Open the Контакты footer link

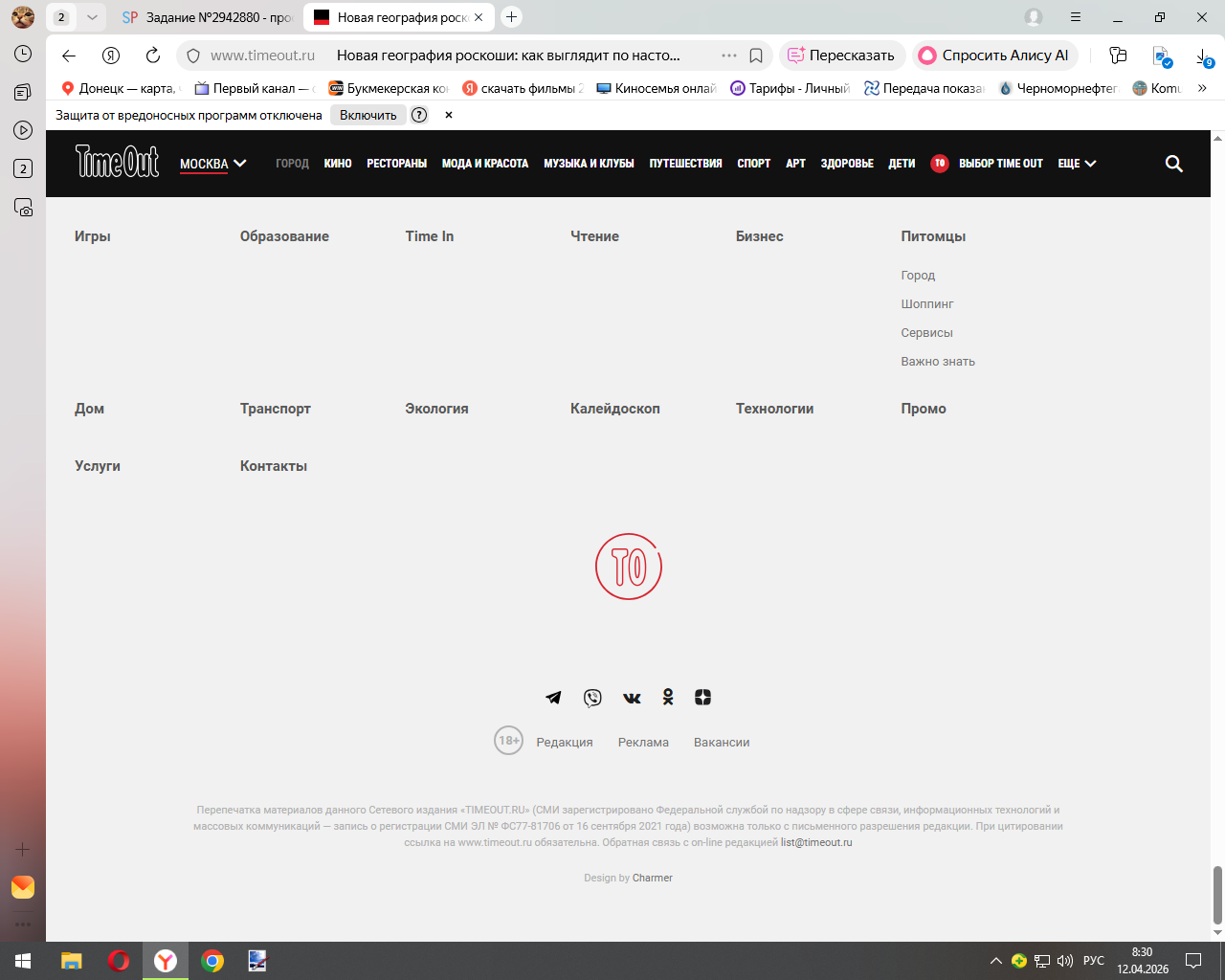pos(274,466)
